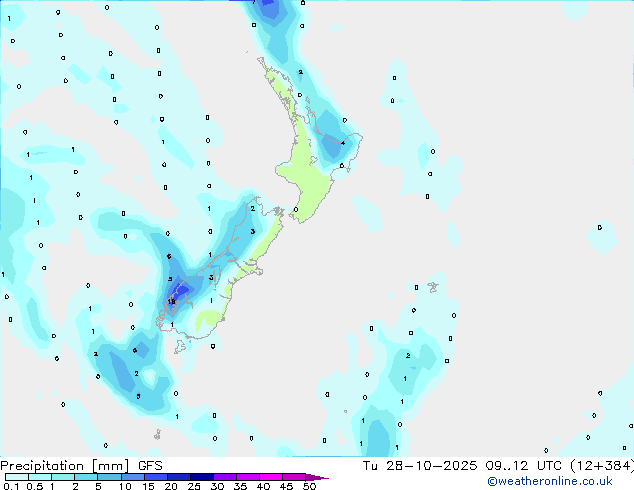Click the "18" precipitation value on the map

(171, 302)
